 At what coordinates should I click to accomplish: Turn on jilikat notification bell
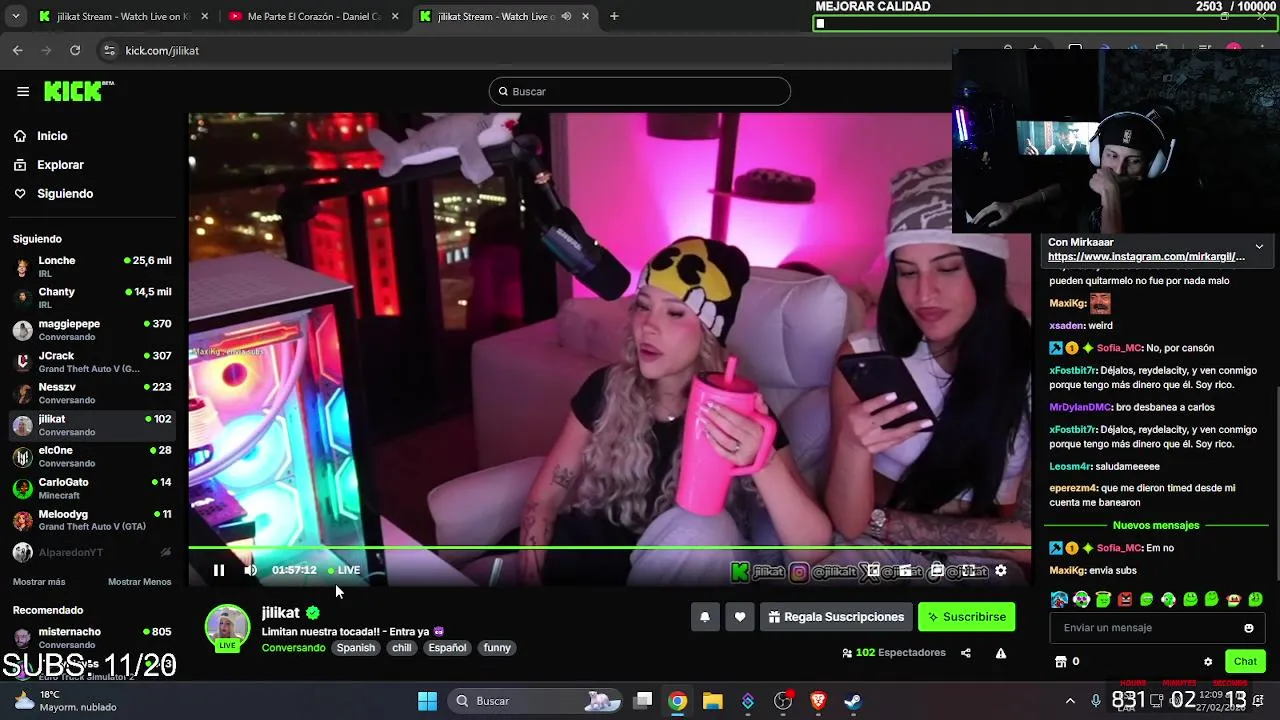(x=705, y=617)
